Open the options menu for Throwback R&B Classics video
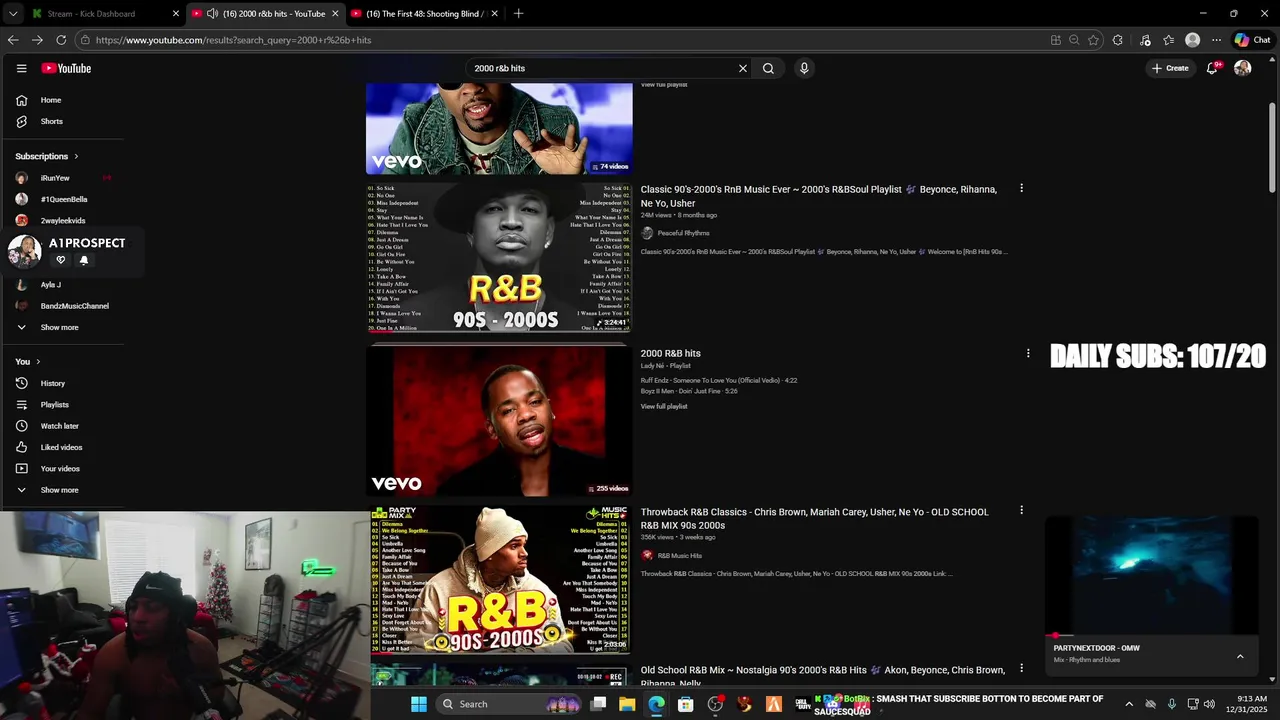The image size is (1280, 720). [1021, 510]
